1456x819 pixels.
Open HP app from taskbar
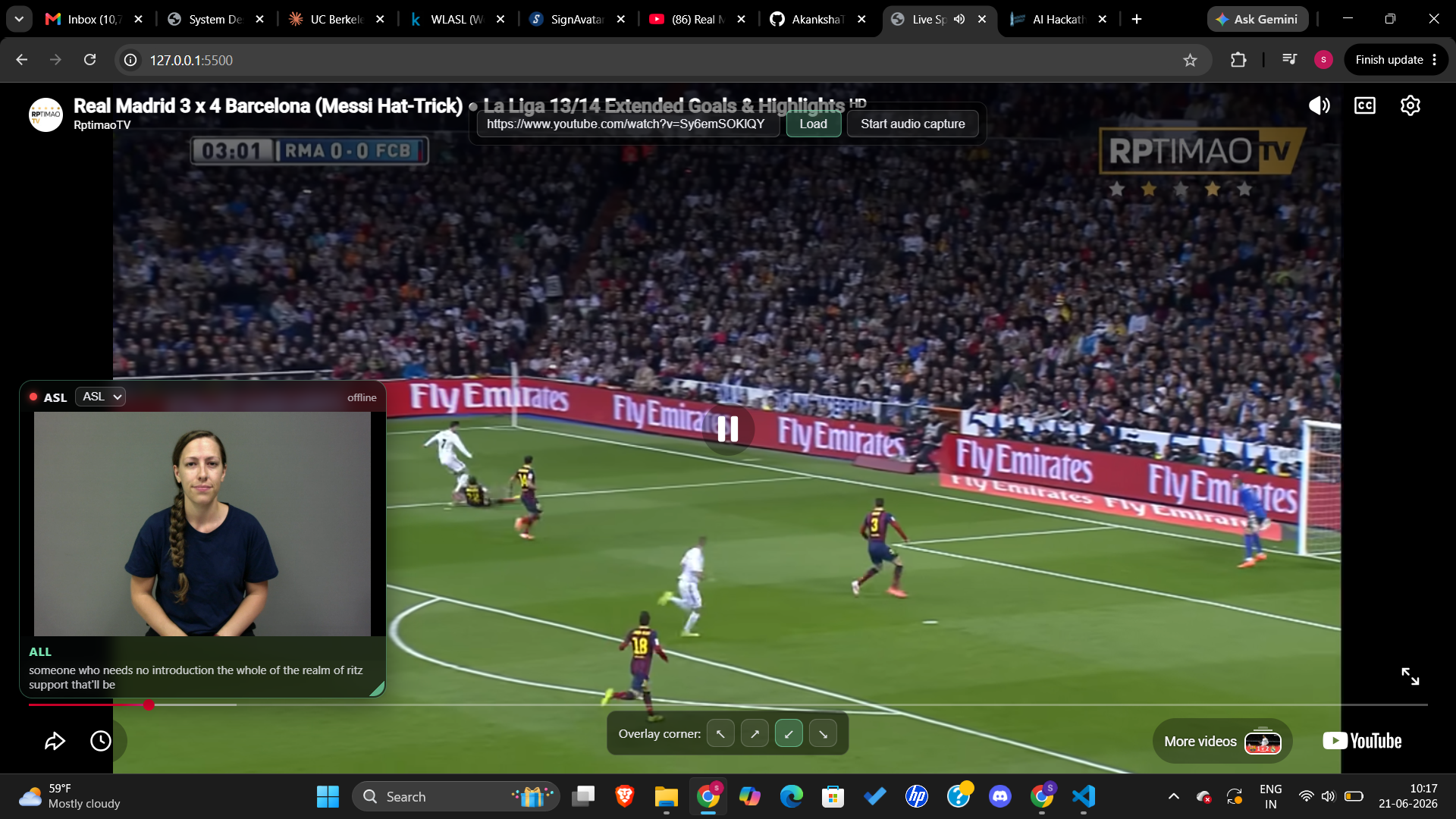coord(917,796)
